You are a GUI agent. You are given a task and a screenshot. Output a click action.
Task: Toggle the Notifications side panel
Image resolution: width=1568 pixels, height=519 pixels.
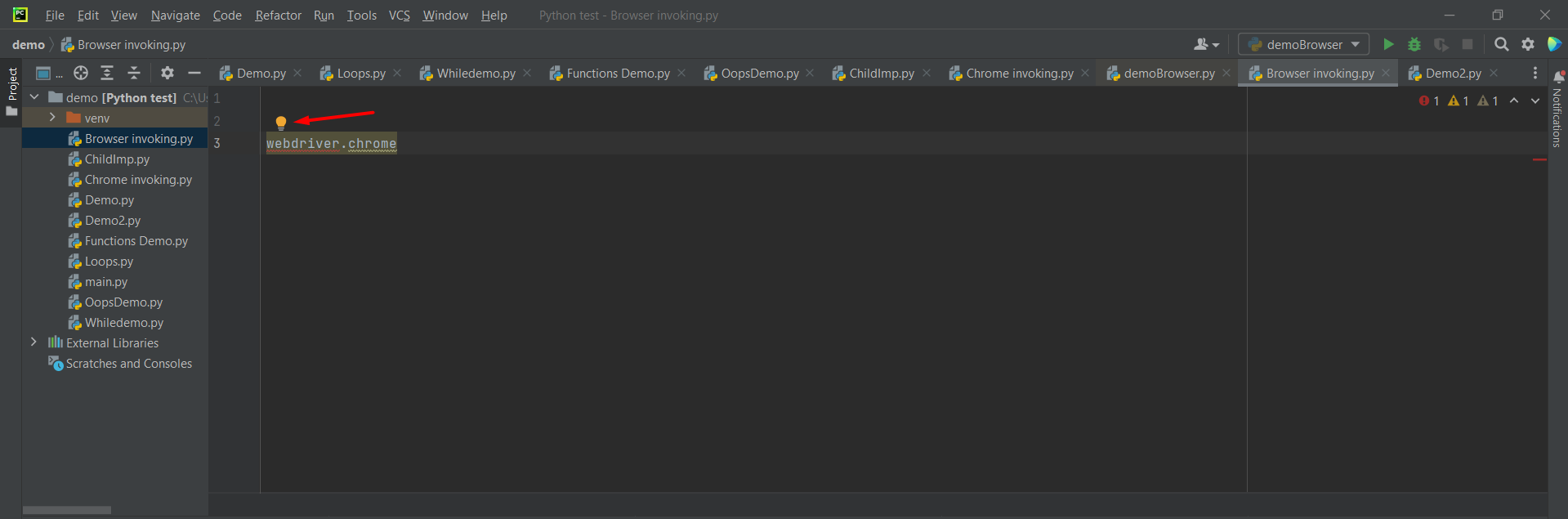tap(1557, 110)
